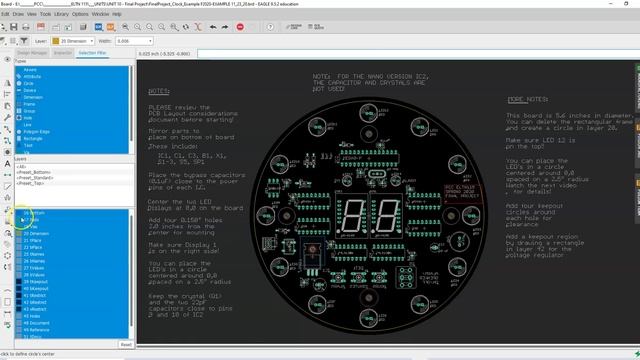640x360 pixels.
Task: Select the <Preset_Standard> layer preset
Action: [35, 178]
